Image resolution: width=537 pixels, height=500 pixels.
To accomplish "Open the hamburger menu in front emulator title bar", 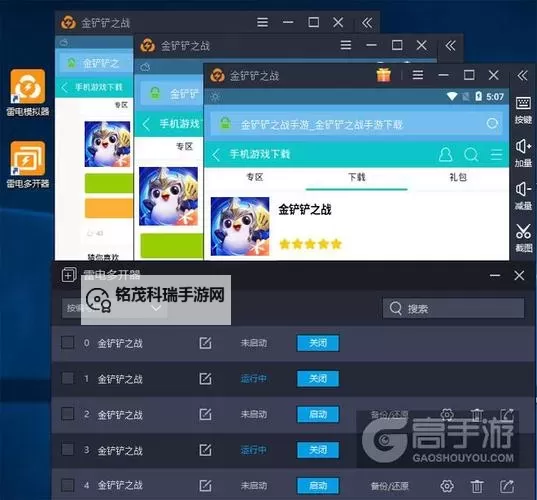I will click(417, 75).
